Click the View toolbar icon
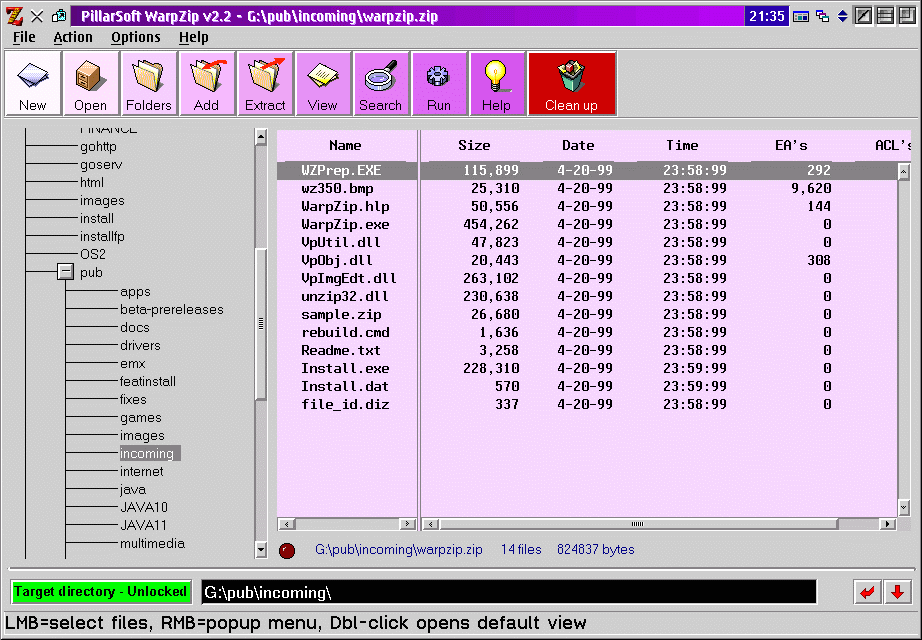 coord(322,83)
